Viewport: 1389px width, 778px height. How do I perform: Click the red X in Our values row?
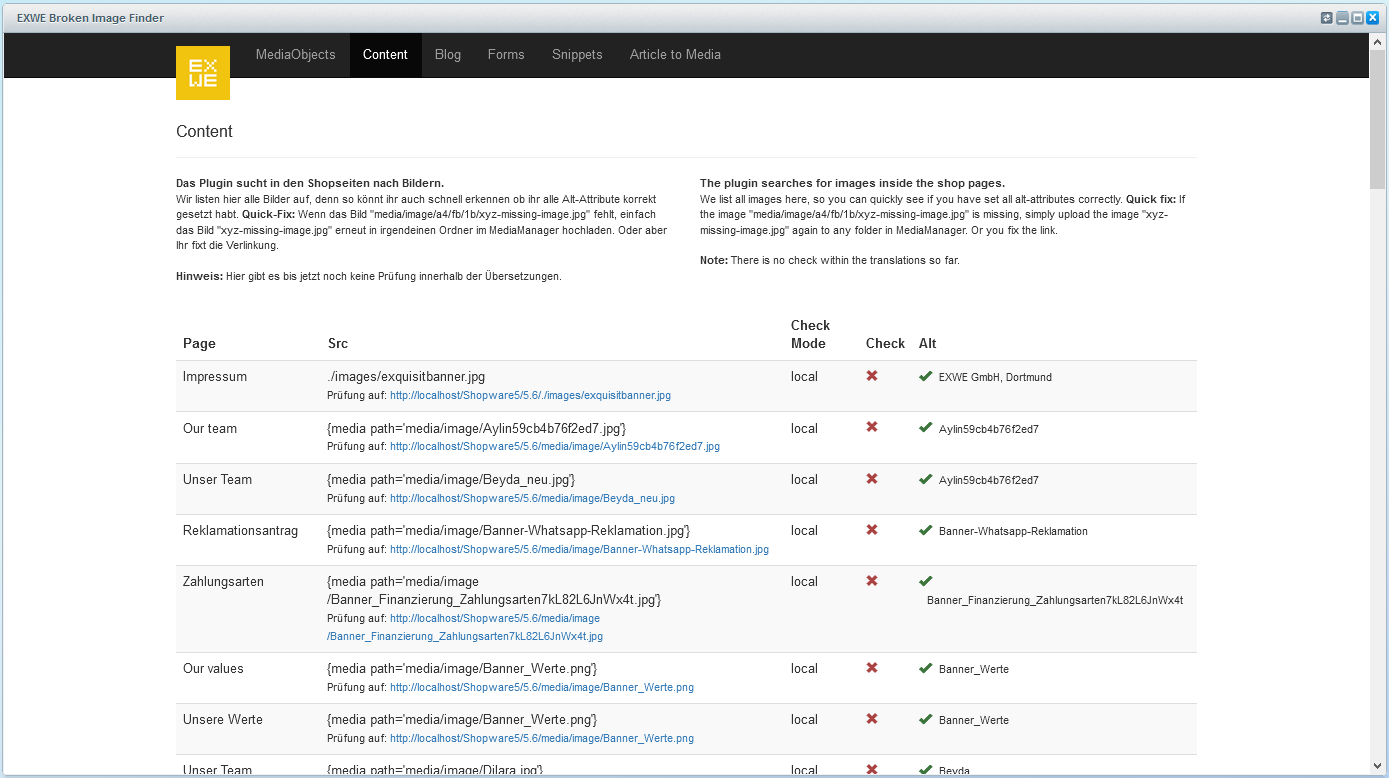[872, 668]
